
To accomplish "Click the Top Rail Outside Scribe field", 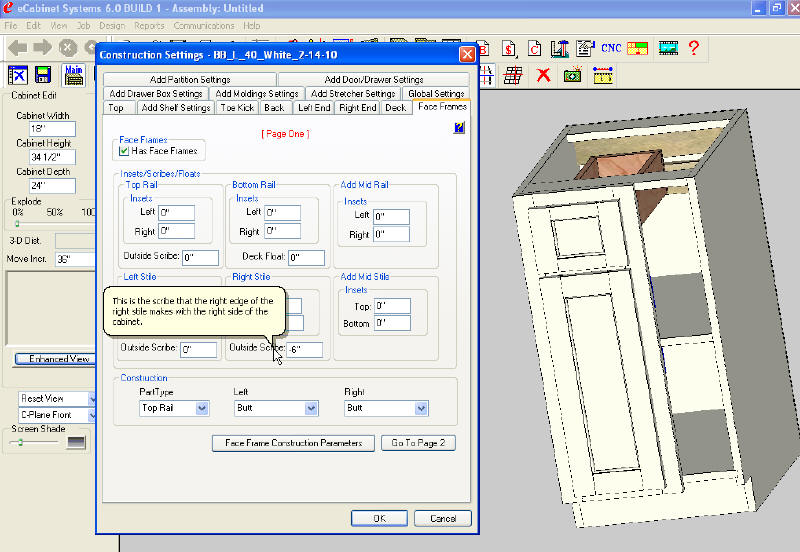I will [x=201, y=258].
